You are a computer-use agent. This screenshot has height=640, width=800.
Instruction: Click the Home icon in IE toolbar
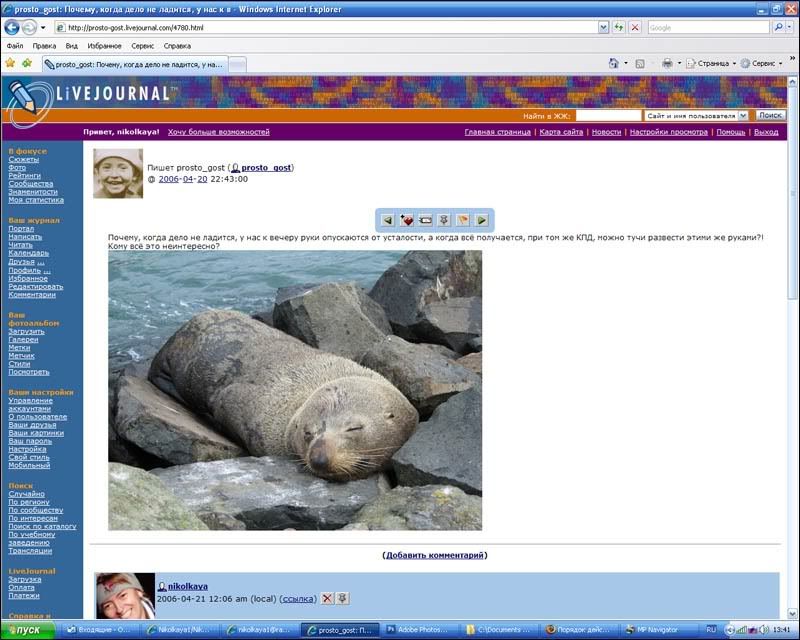pos(613,63)
